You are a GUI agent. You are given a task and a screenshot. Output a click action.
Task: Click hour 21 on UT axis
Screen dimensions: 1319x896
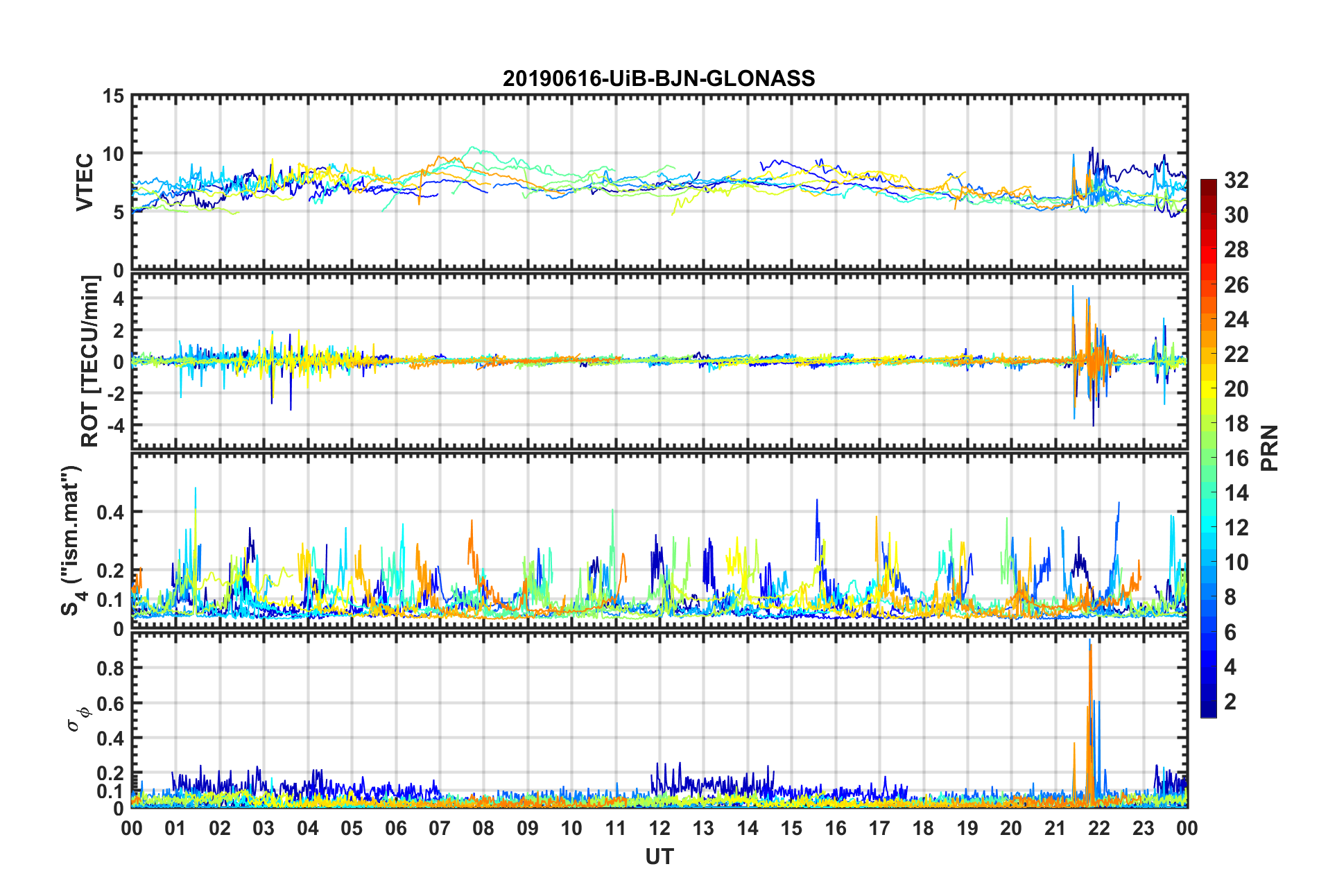(1055, 828)
